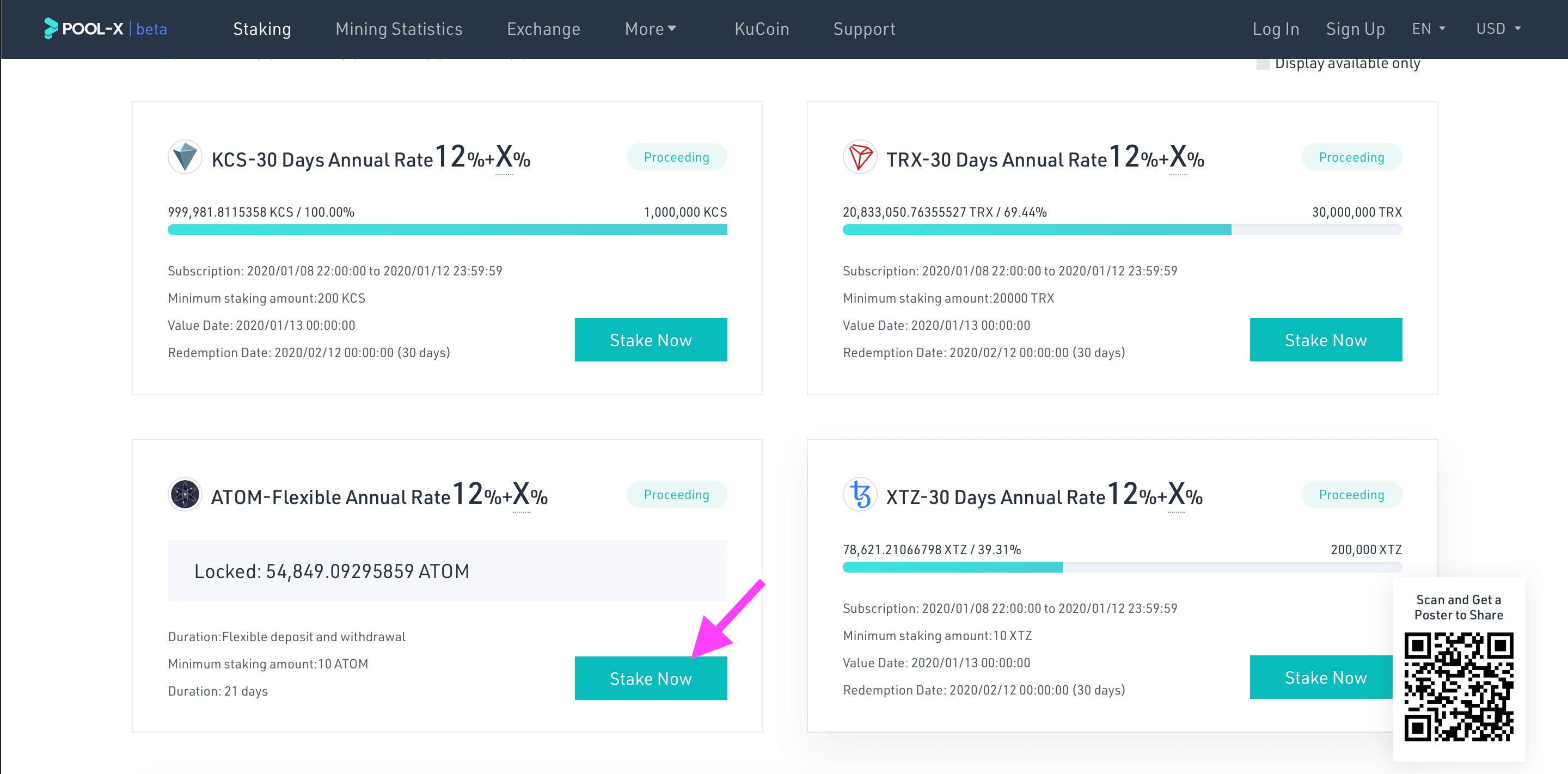This screenshot has height=774, width=1568.
Task: Click Sign Up
Action: click(x=1356, y=29)
